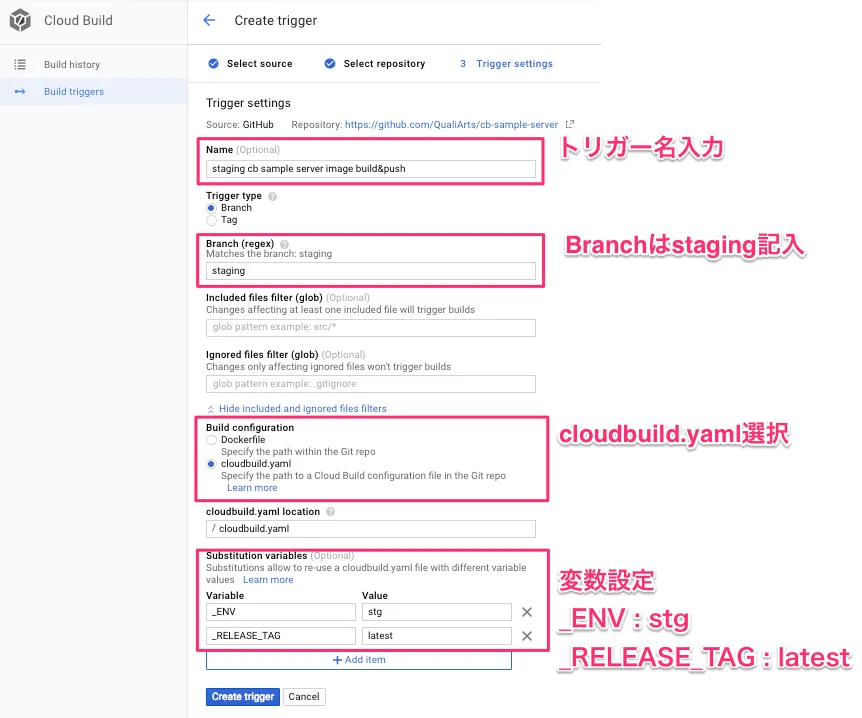Choose Dockerfile build configuration option

pos(211,440)
